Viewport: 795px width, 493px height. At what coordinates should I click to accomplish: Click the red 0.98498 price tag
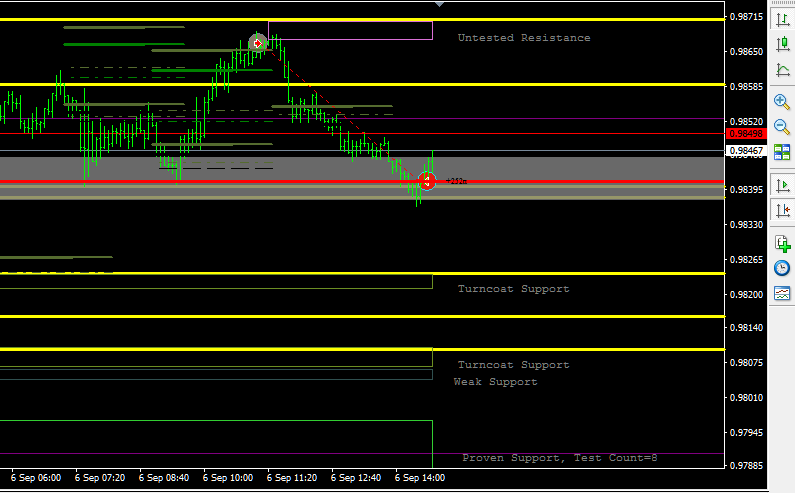pyautogui.click(x=746, y=134)
